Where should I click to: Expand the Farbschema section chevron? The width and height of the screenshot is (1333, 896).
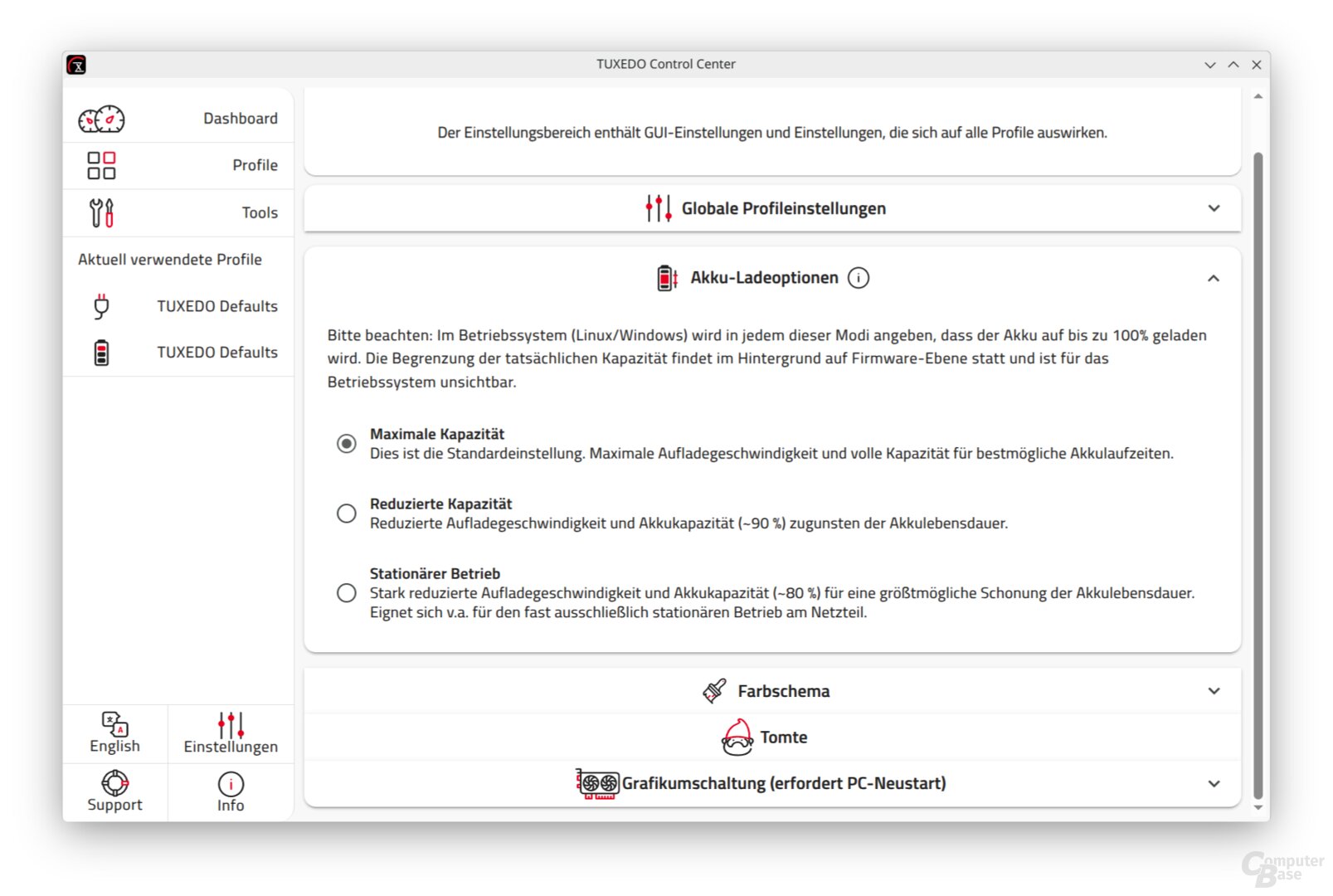pos(1214,691)
